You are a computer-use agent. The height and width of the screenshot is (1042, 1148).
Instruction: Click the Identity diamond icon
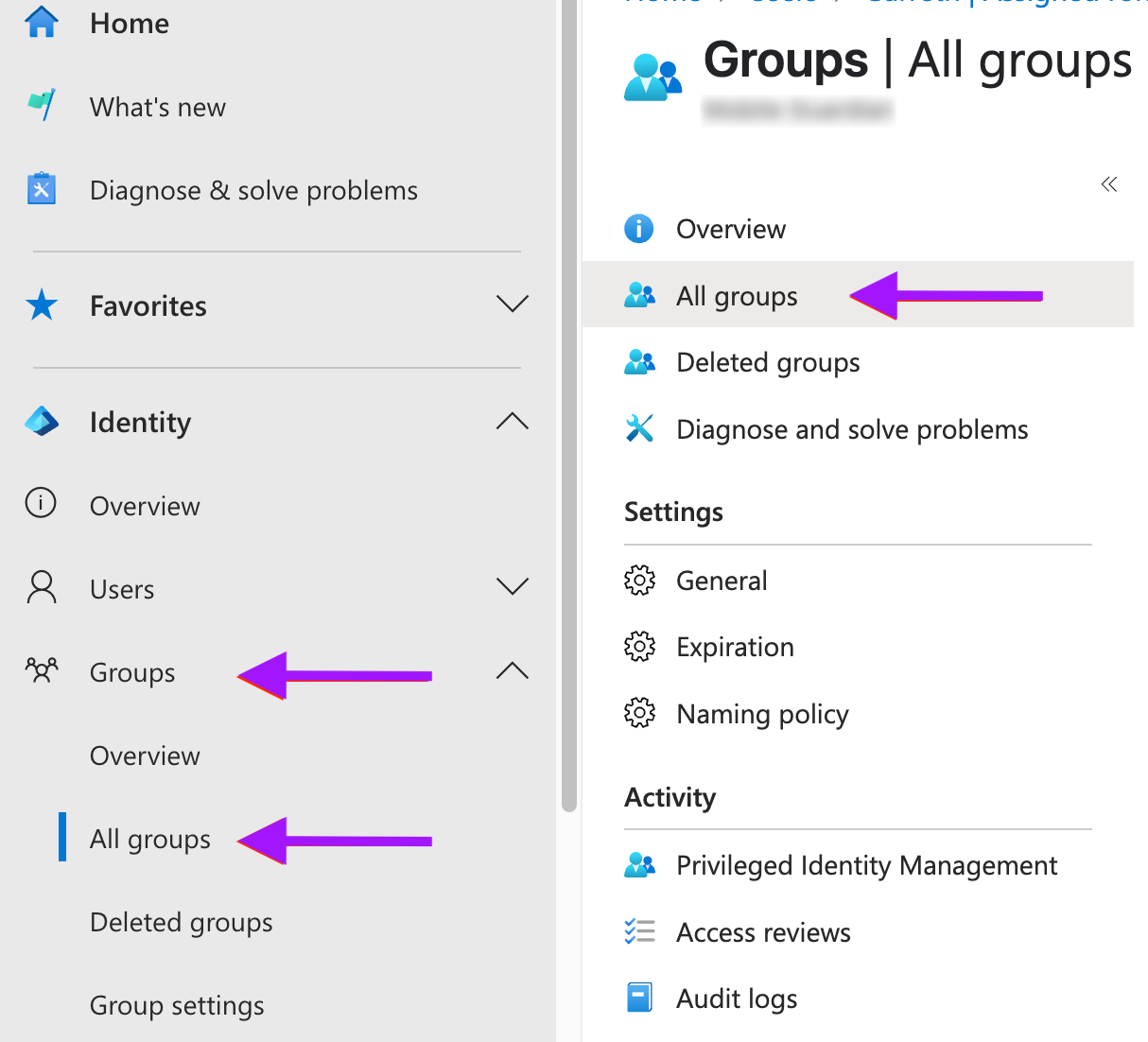41,422
